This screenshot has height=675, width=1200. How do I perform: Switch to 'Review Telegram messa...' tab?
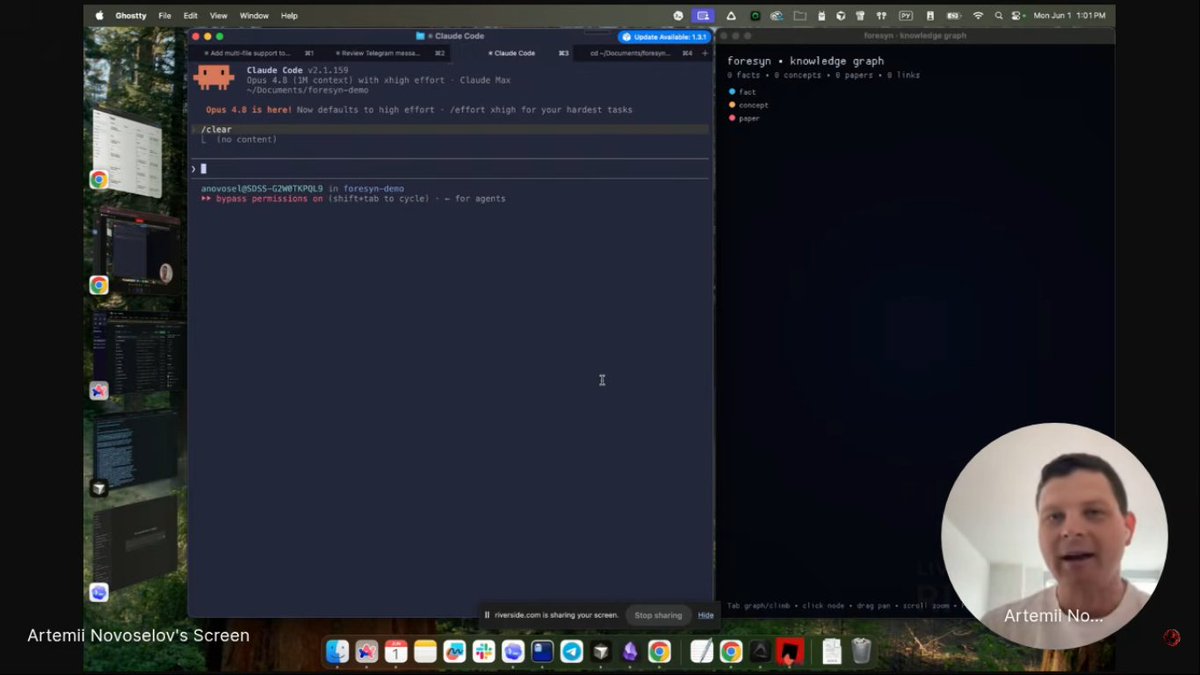point(385,53)
